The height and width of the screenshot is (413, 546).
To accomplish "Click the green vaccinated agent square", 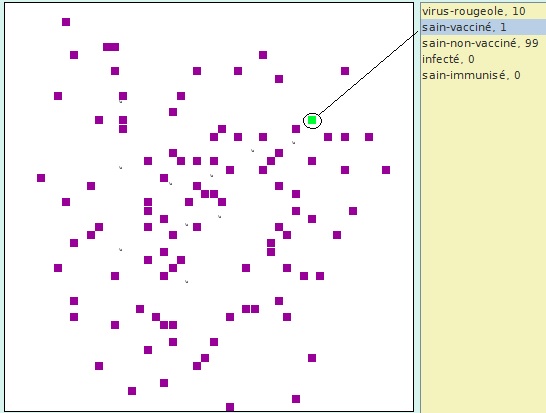I will pos(312,120).
